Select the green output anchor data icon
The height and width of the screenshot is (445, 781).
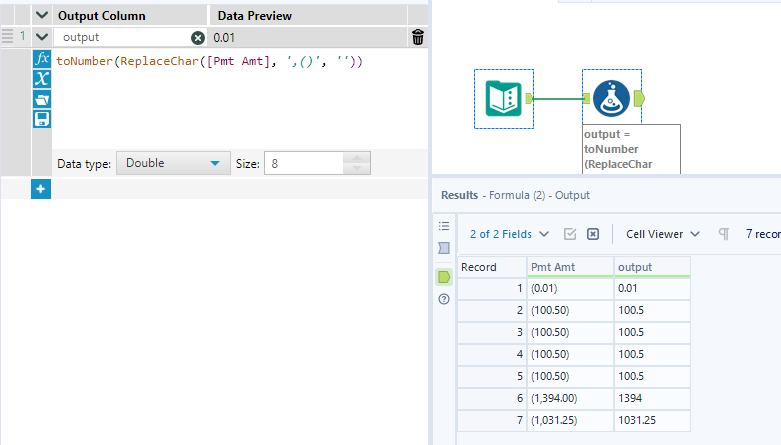click(x=444, y=277)
